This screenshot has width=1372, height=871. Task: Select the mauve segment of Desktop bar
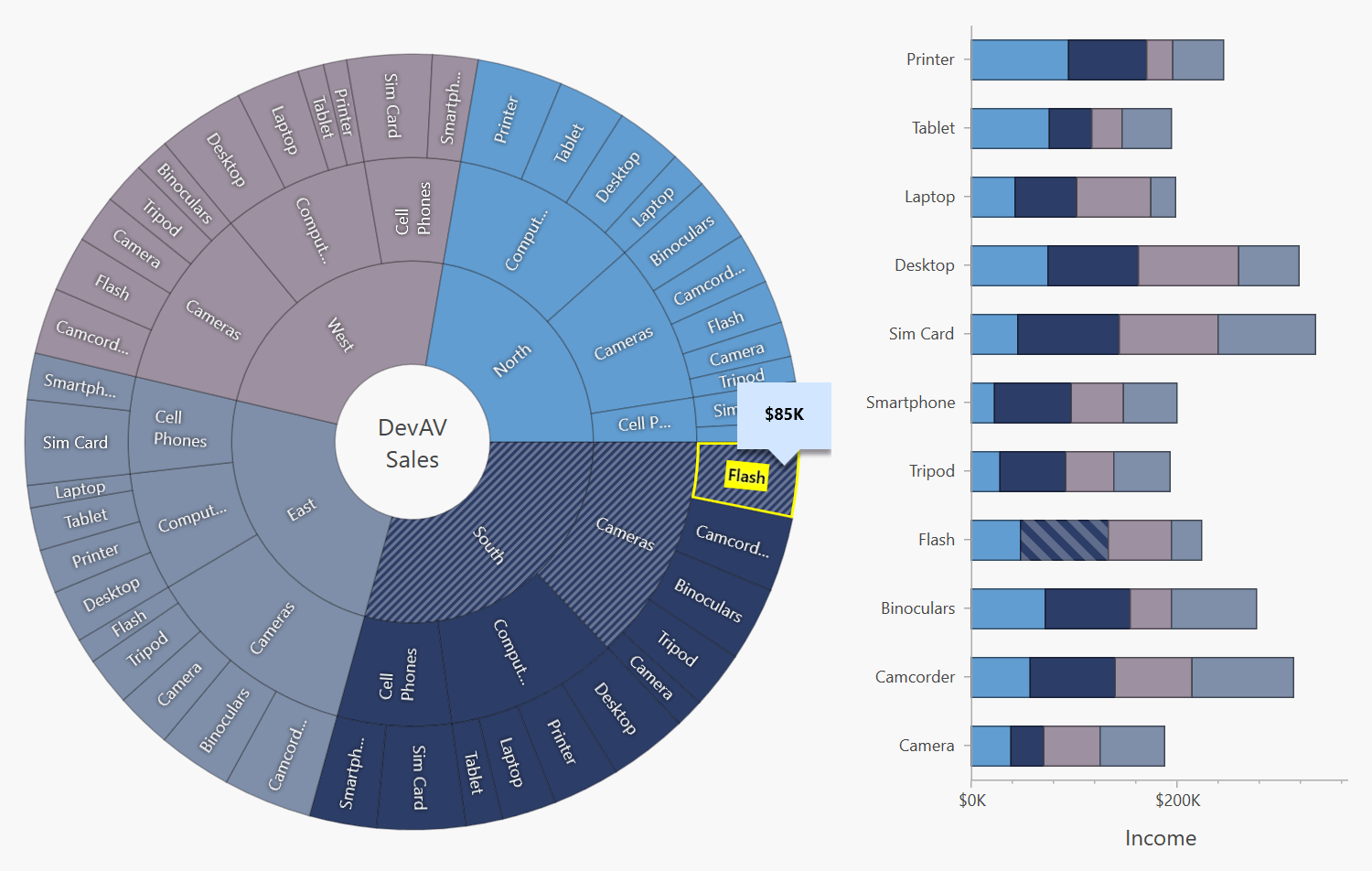tap(1188, 265)
